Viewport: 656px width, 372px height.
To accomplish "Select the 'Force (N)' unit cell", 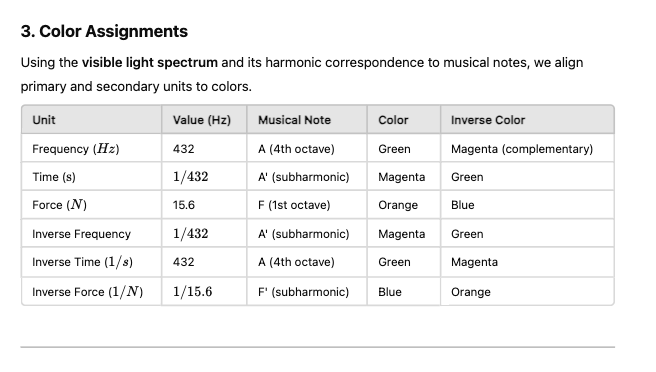I will point(92,205).
